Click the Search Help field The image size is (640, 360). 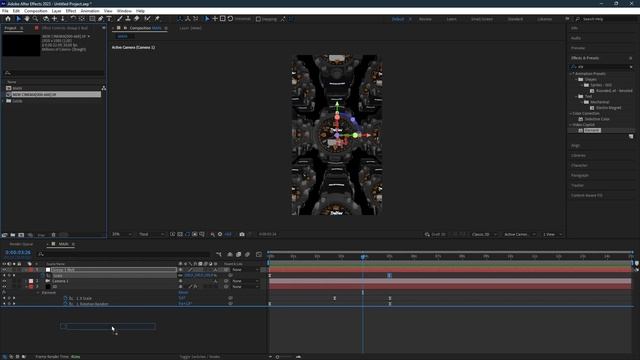(606, 19)
